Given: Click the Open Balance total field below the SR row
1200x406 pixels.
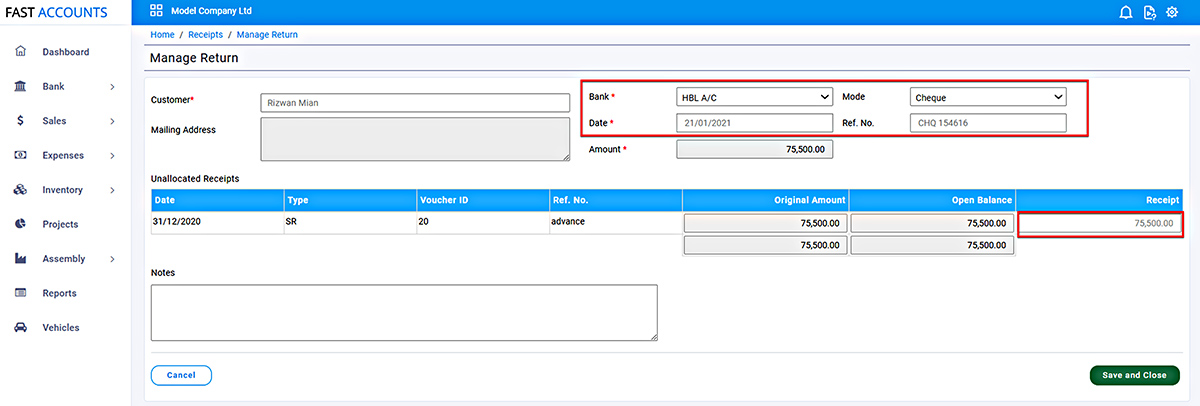Looking at the screenshot, I should coord(932,245).
